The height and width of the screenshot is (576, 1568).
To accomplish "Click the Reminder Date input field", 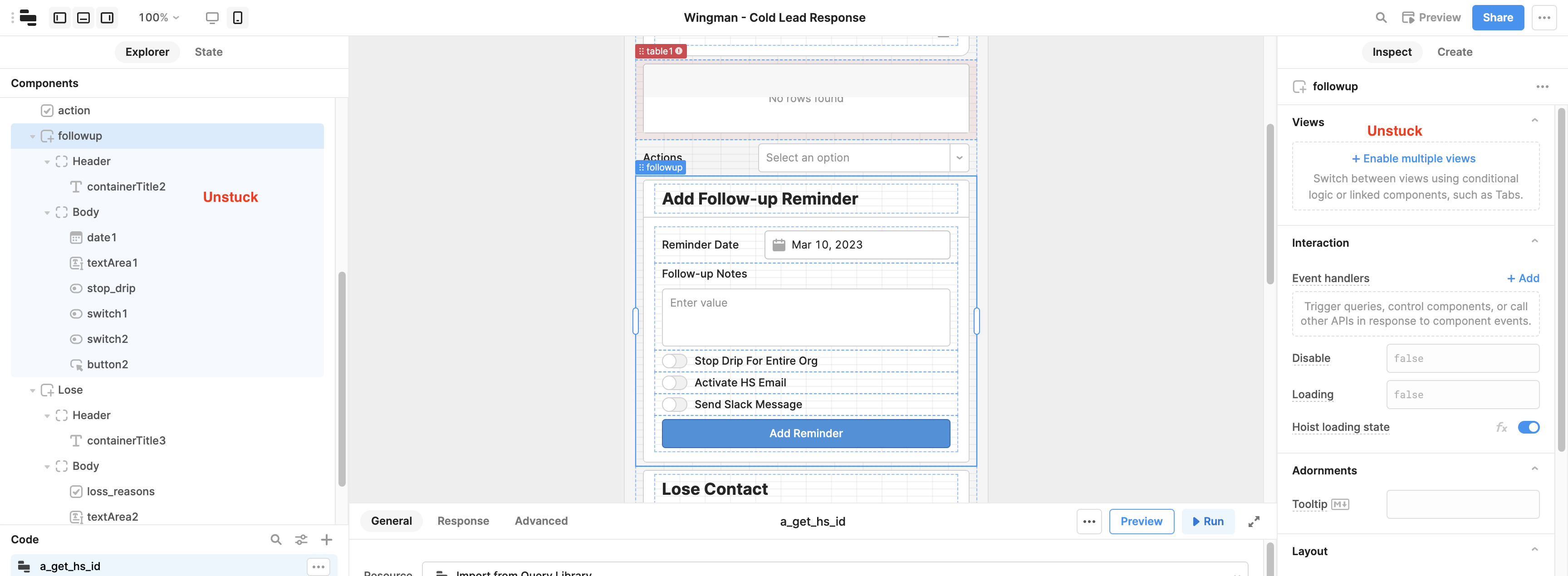I will click(857, 244).
